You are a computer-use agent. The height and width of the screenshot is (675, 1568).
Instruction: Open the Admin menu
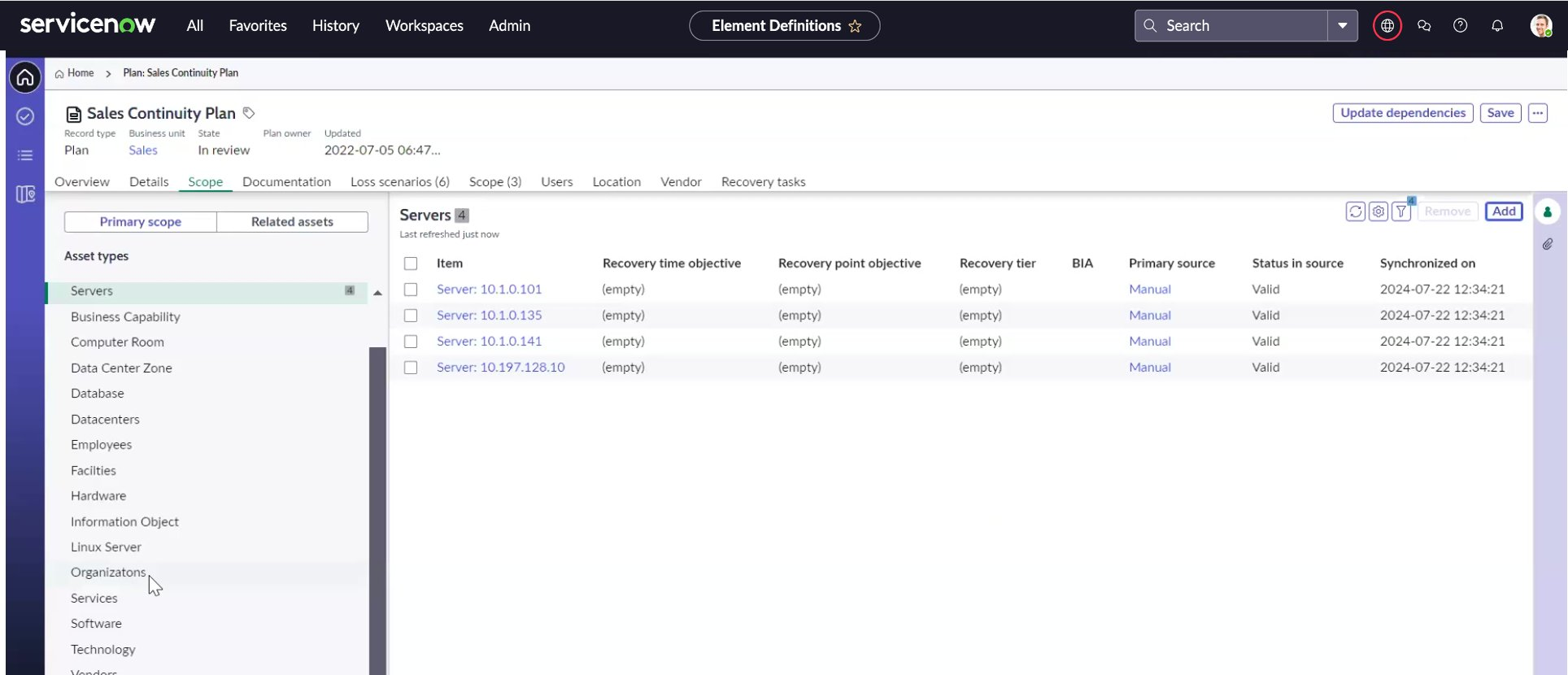tap(510, 26)
